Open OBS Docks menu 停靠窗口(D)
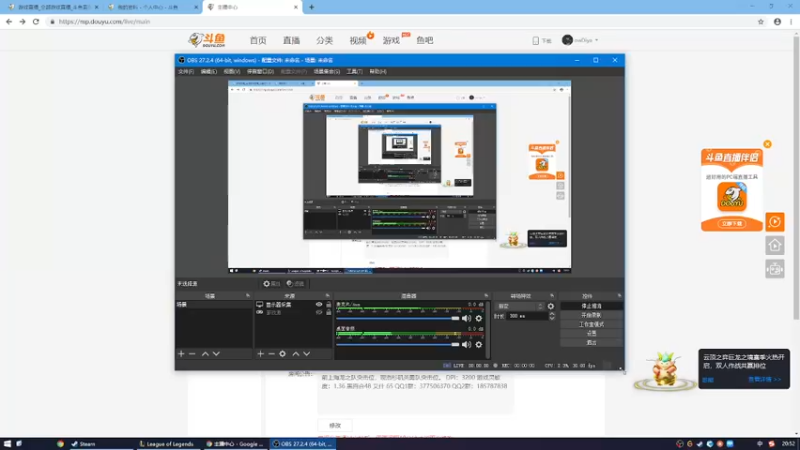Screen dimensions: 800x450 (260, 71)
